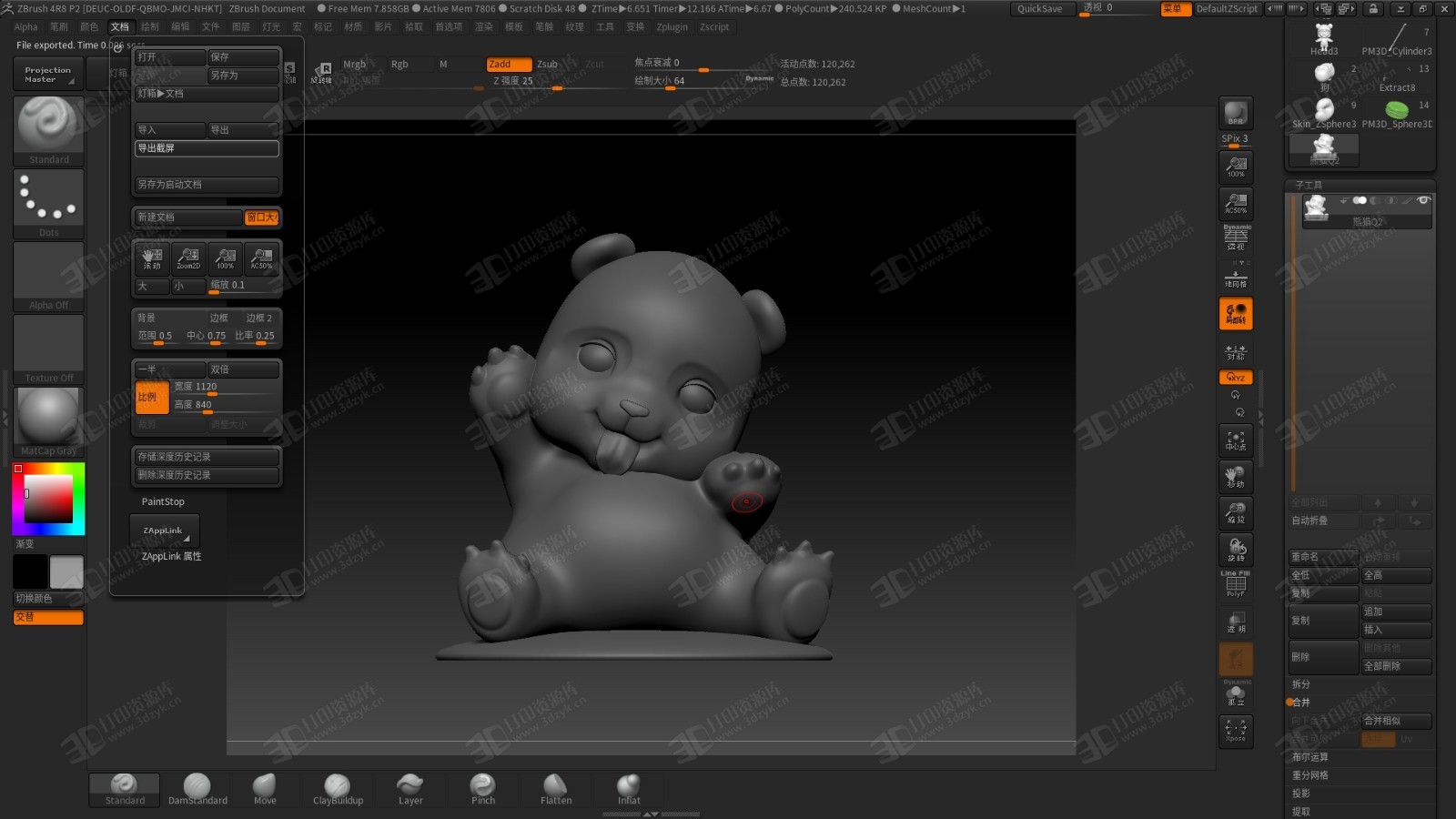1456x819 pixels.
Task: Click DefaultZScript in title bar
Action: tap(1227, 8)
